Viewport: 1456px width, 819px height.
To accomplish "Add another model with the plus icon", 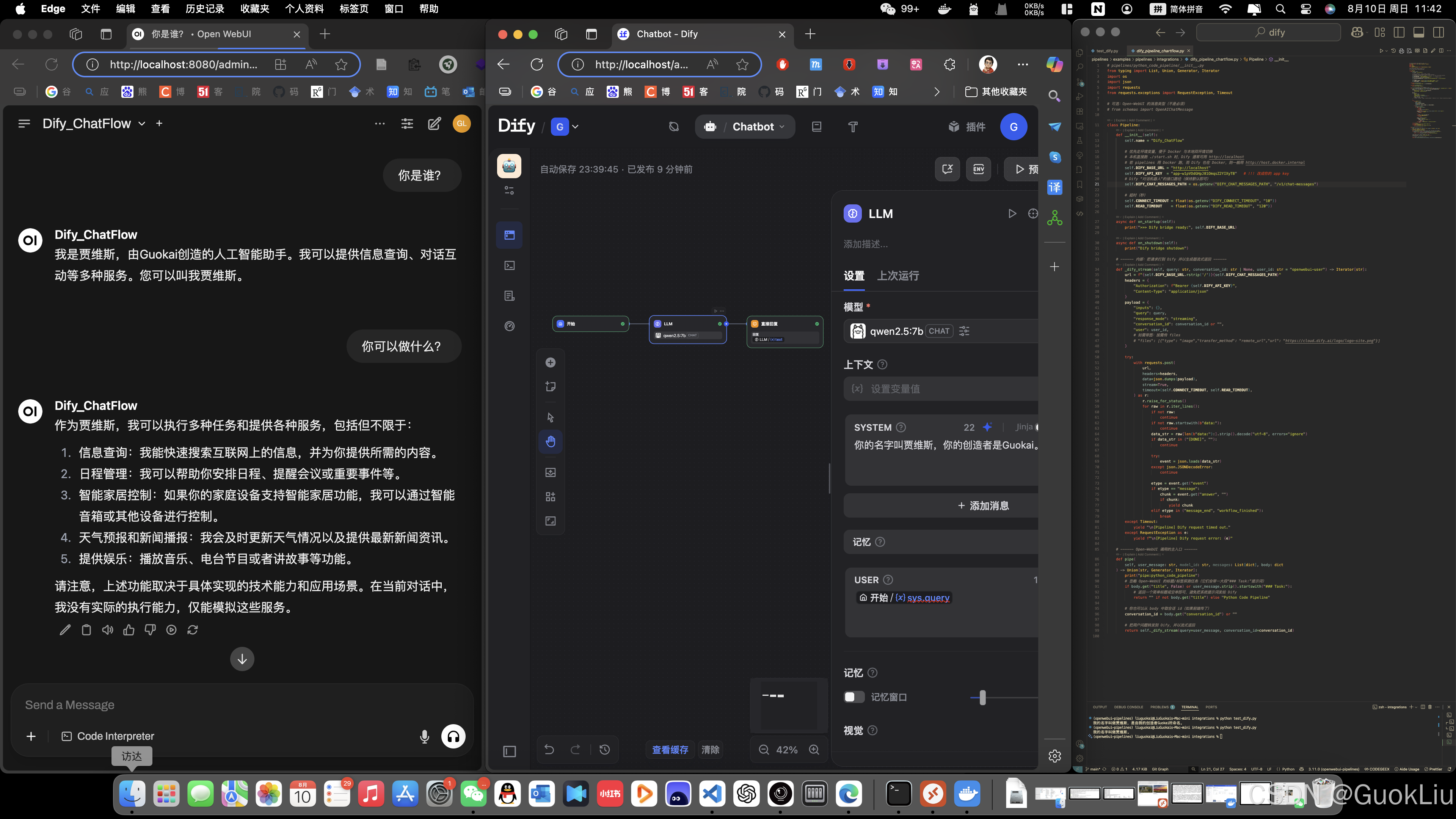I will 159,123.
